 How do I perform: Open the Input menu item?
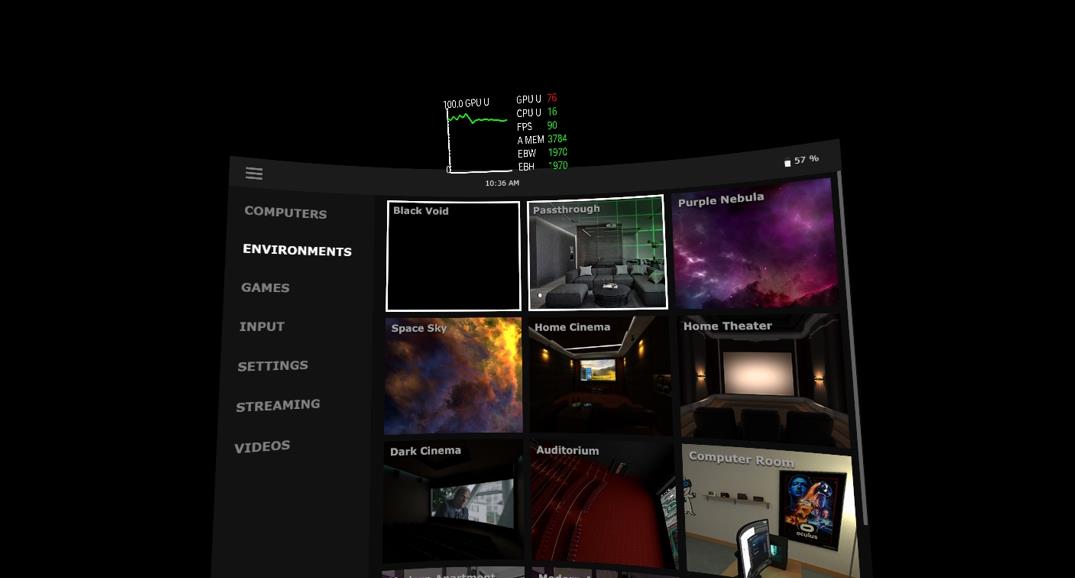click(x=262, y=327)
